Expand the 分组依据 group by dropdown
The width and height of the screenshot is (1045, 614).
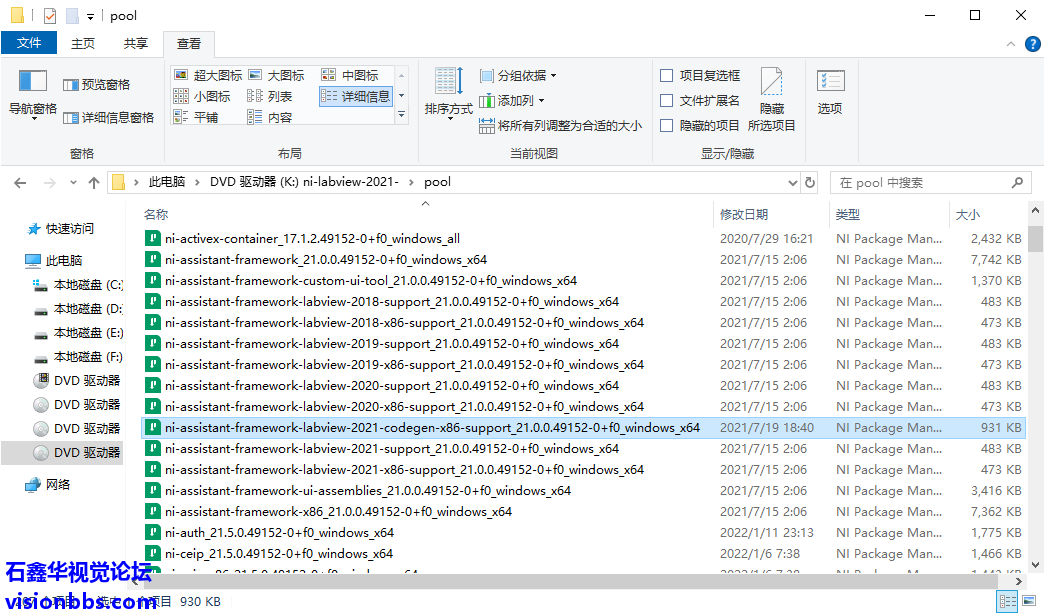pos(518,75)
